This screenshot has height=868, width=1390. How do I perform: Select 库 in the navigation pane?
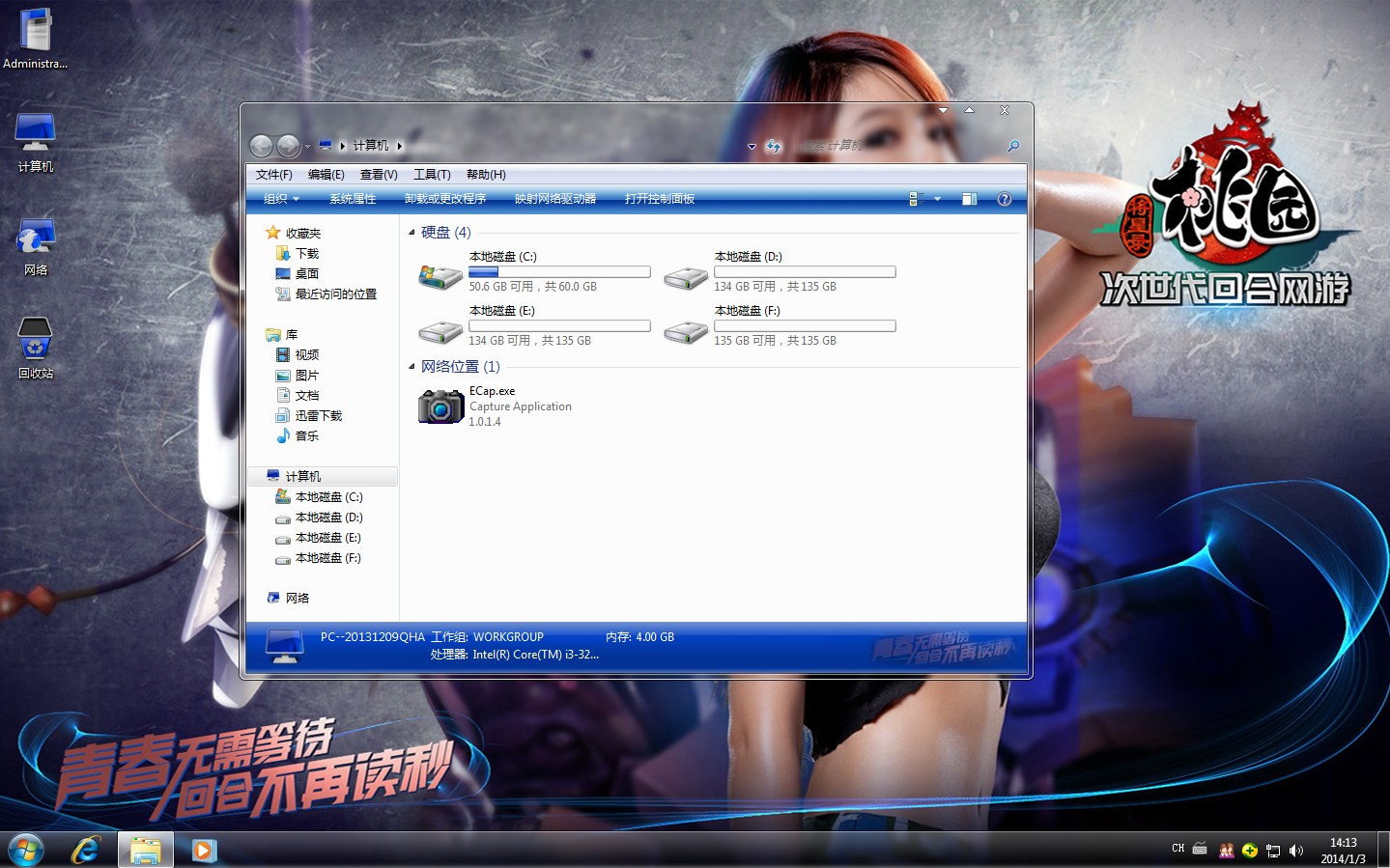click(x=282, y=334)
